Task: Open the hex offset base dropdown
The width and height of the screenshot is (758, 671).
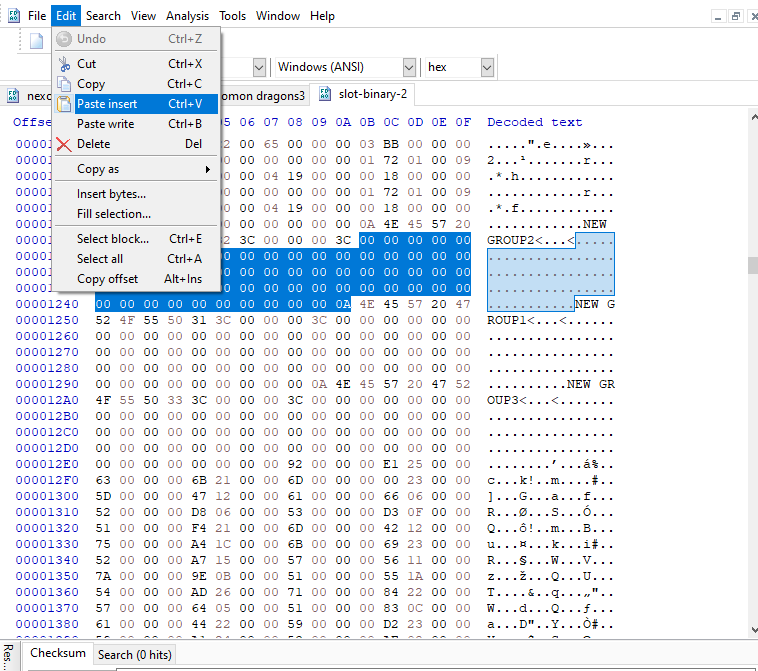Action: (487, 67)
